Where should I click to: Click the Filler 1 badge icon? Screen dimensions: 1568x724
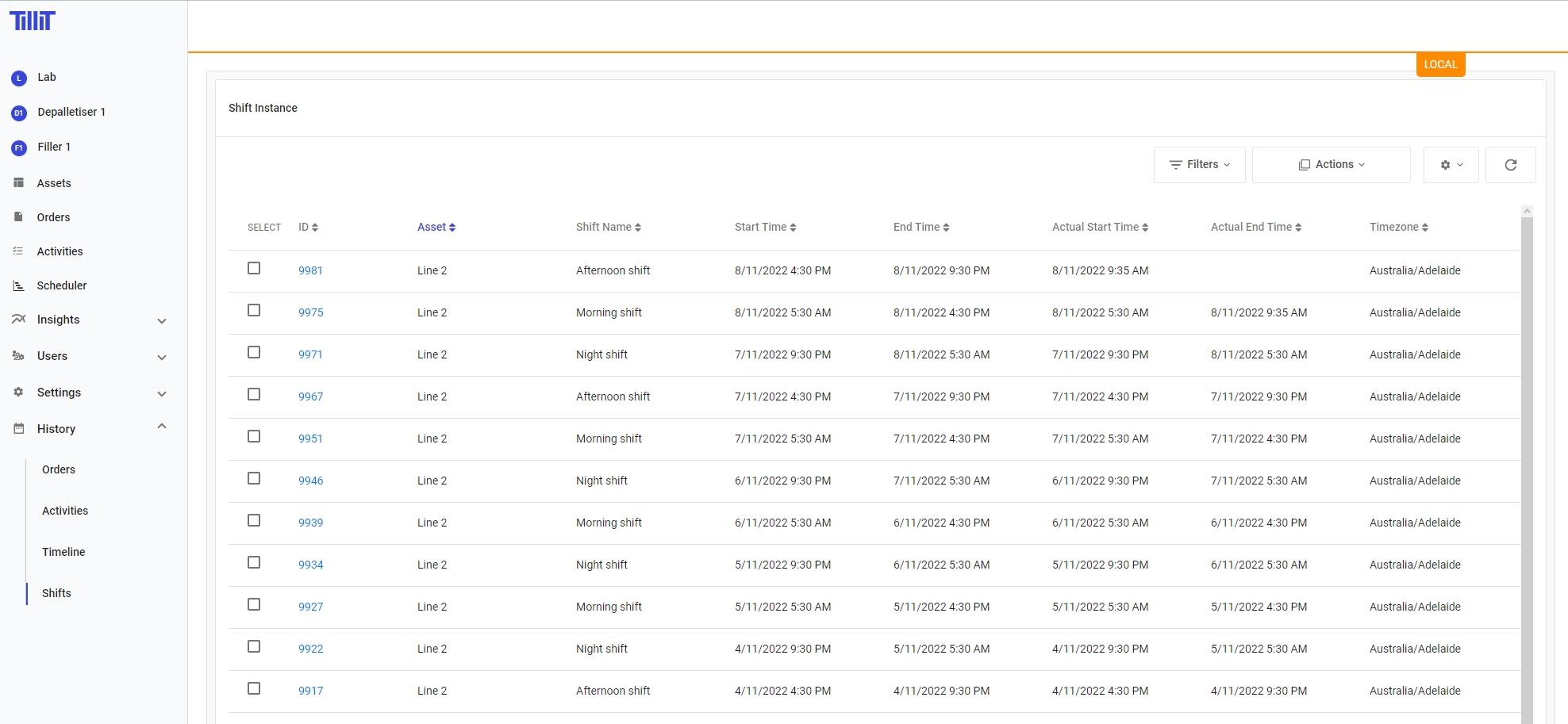pyautogui.click(x=19, y=147)
